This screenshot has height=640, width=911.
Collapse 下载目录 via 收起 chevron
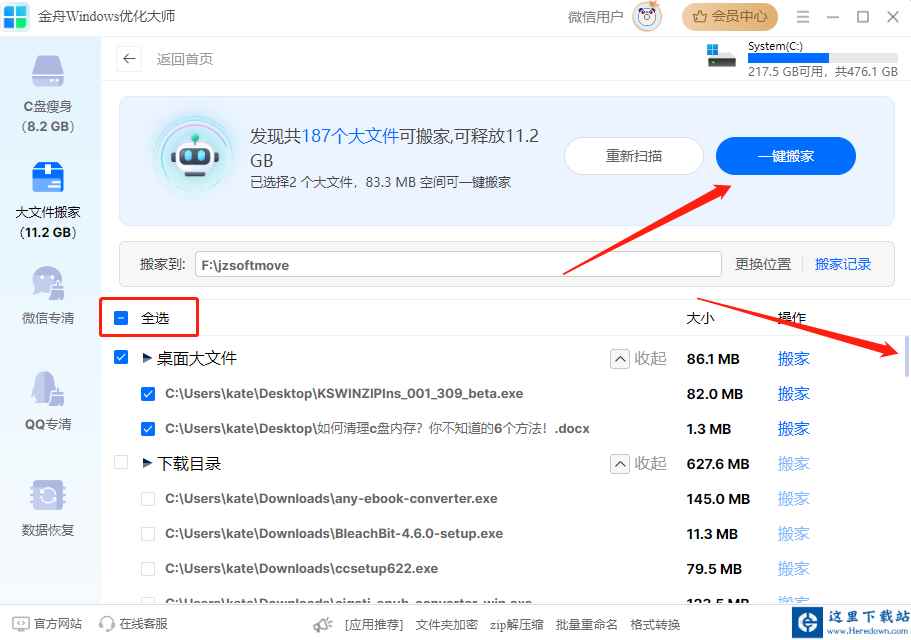click(x=620, y=463)
